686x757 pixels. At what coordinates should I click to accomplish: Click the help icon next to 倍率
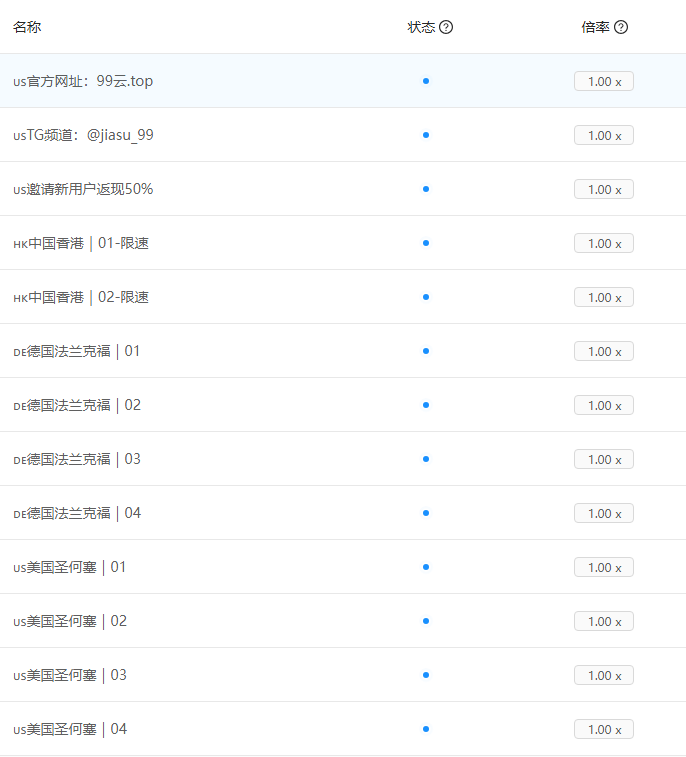[621, 27]
